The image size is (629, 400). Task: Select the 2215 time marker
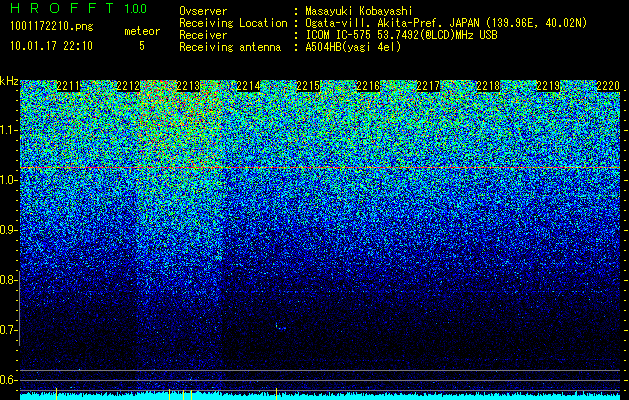pos(308,86)
